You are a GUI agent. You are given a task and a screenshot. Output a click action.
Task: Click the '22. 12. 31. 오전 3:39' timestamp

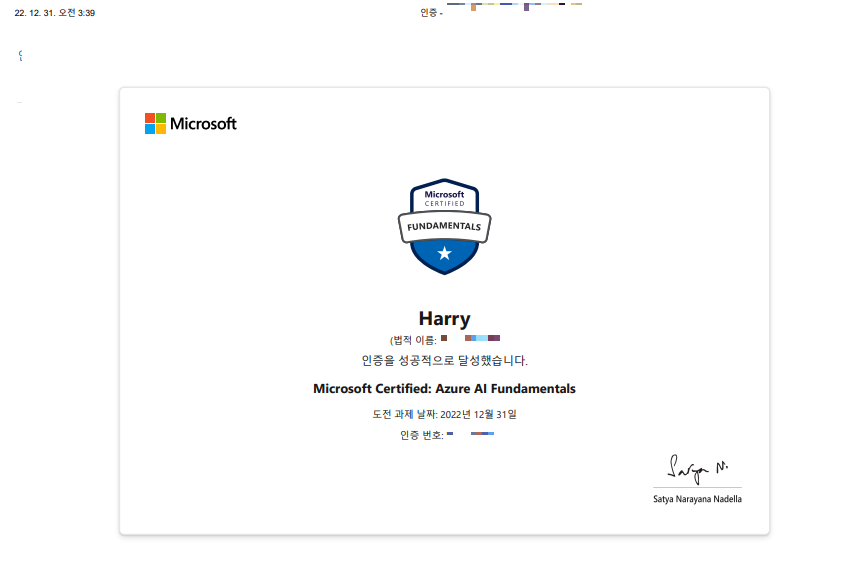54,13
